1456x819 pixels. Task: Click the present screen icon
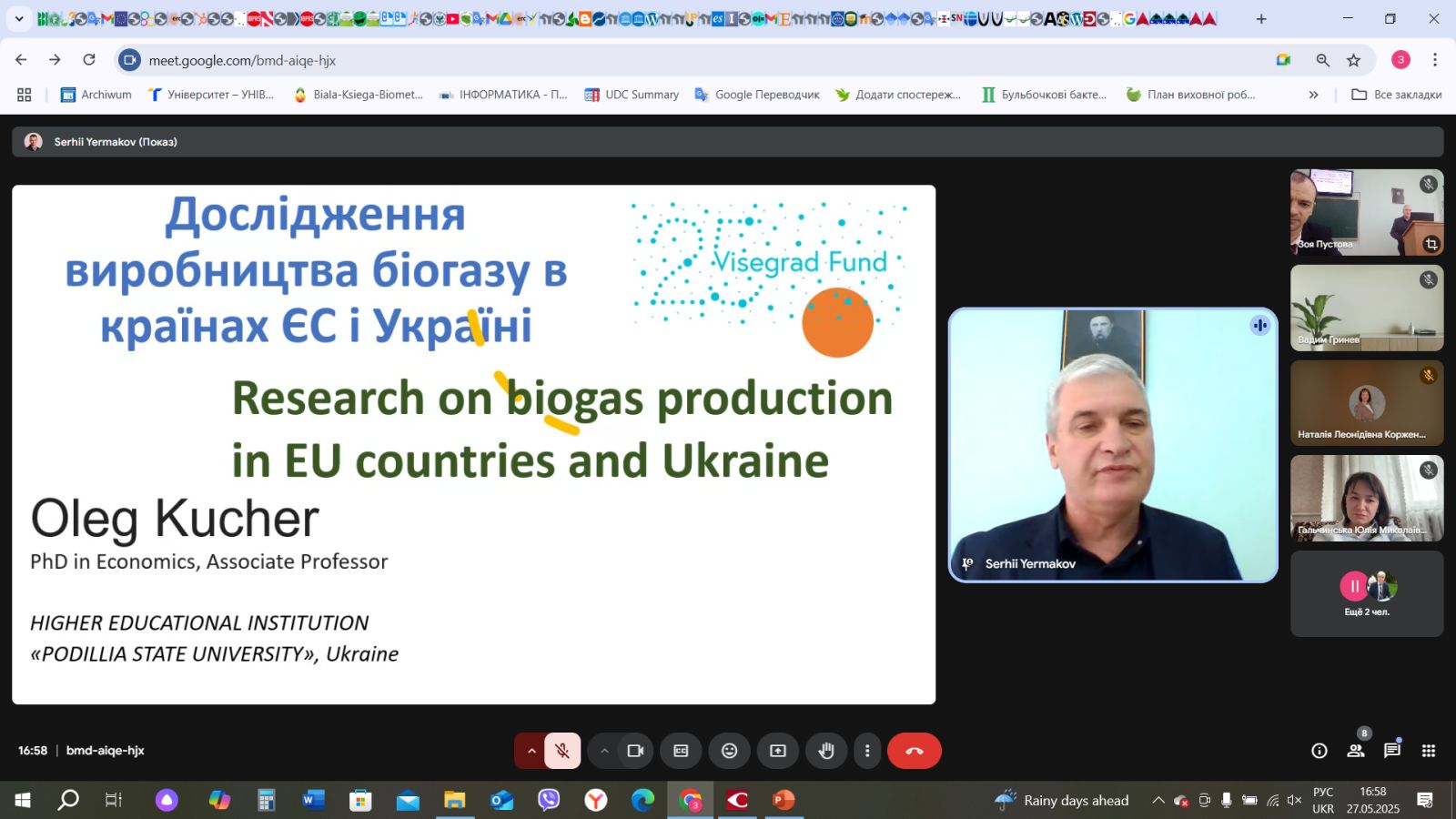pos(778,751)
